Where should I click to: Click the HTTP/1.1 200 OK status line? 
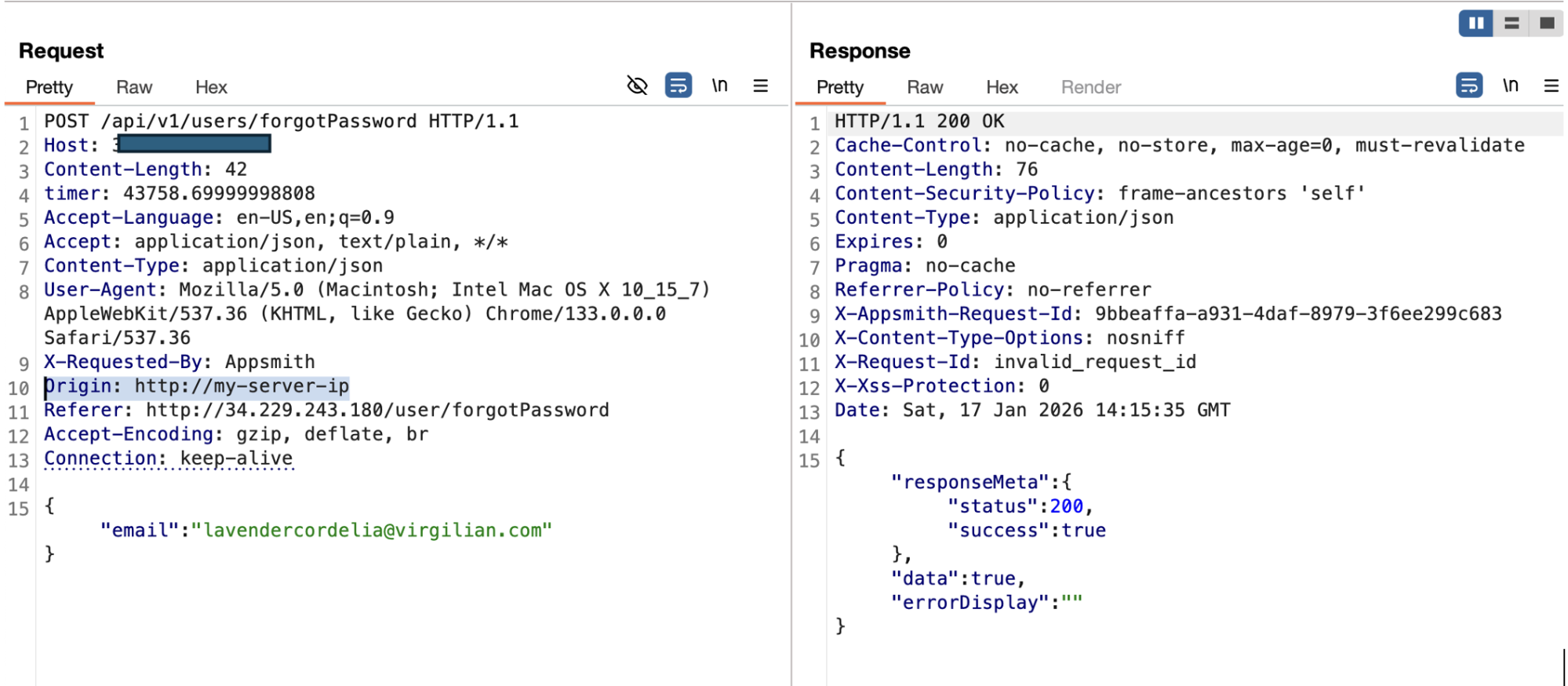[919, 122]
